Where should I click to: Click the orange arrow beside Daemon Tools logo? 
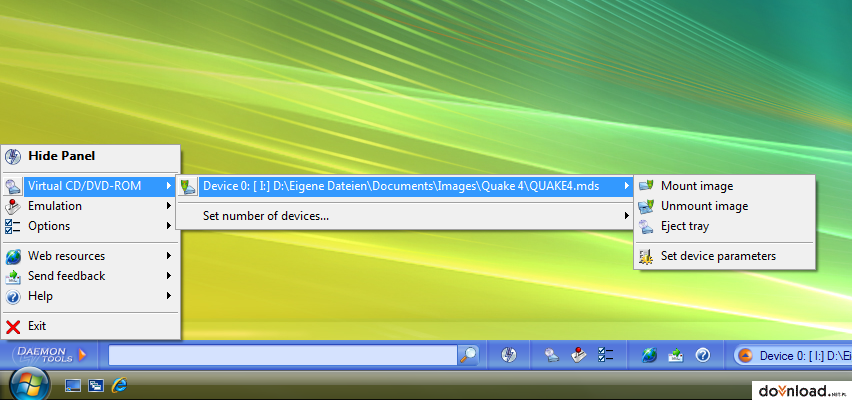click(82, 355)
